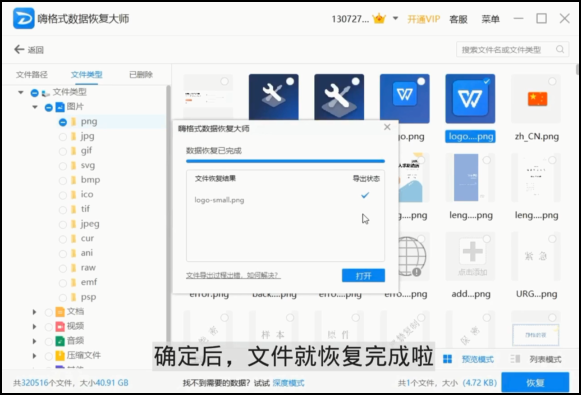Click the 打开 button in dialog
The height and width of the screenshot is (395, 581).
[x=363, y=276]
